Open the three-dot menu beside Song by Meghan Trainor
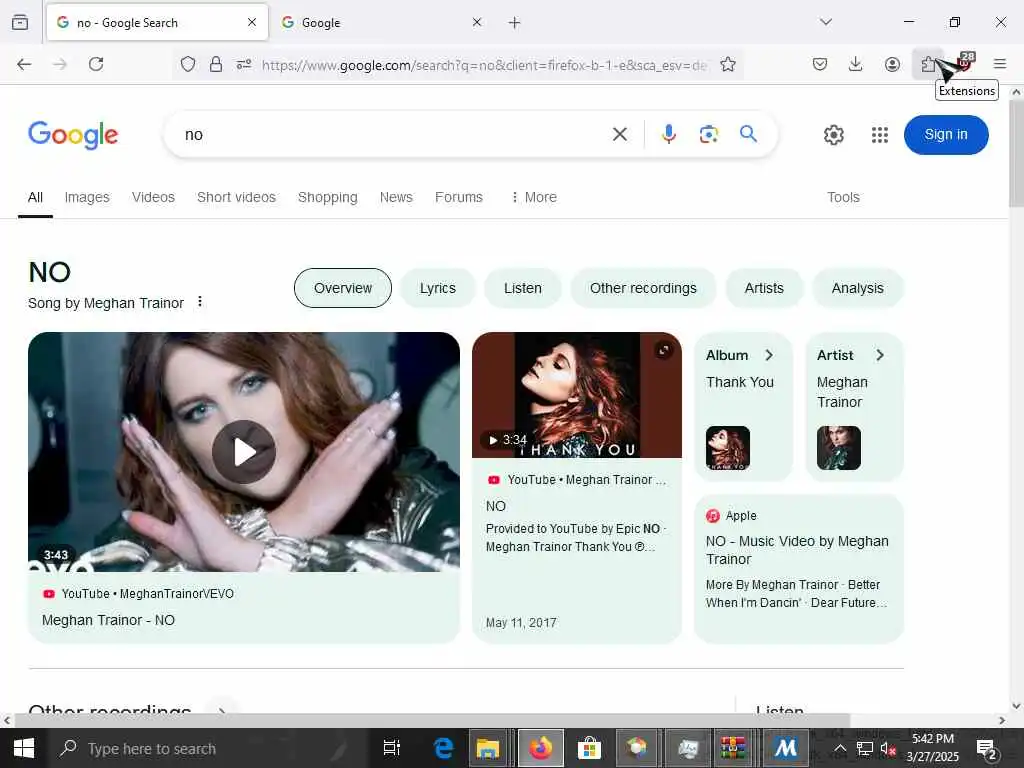Viewport: 1024px width, 768px height. click(200, 302)
